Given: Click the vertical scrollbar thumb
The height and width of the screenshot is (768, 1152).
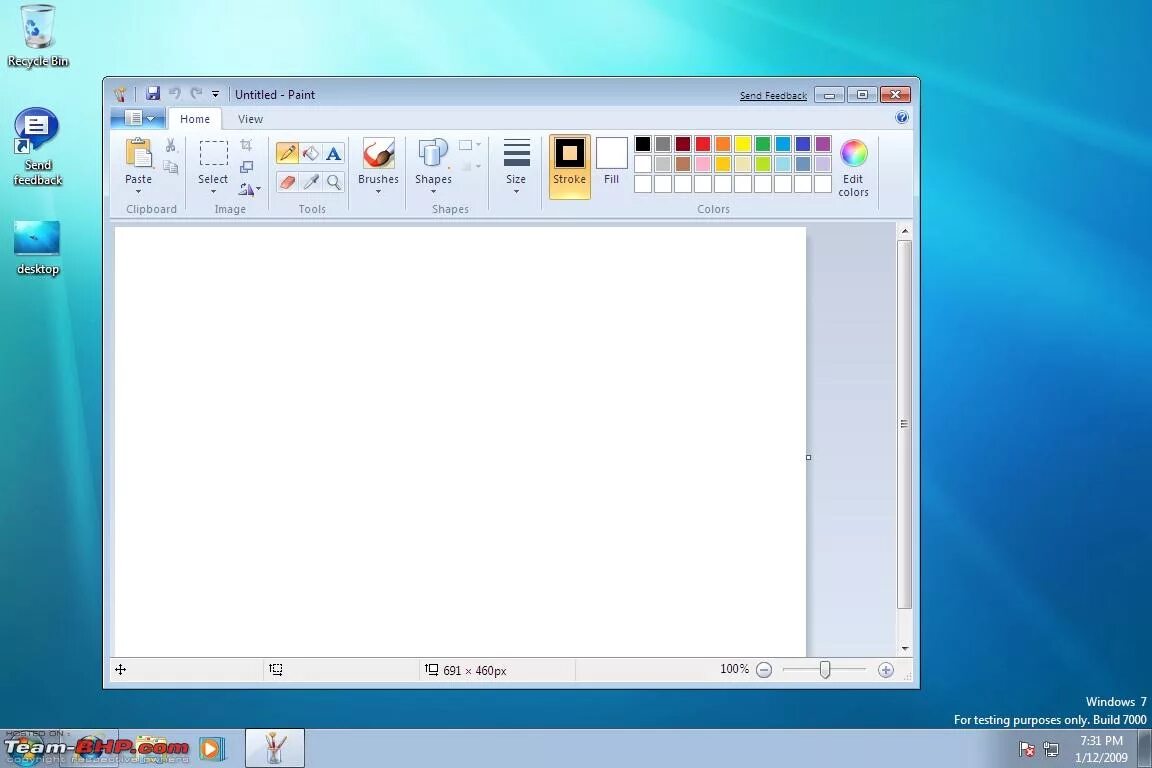Looking at the screenshot, I should pyautogui.click(x=904, y=424).
